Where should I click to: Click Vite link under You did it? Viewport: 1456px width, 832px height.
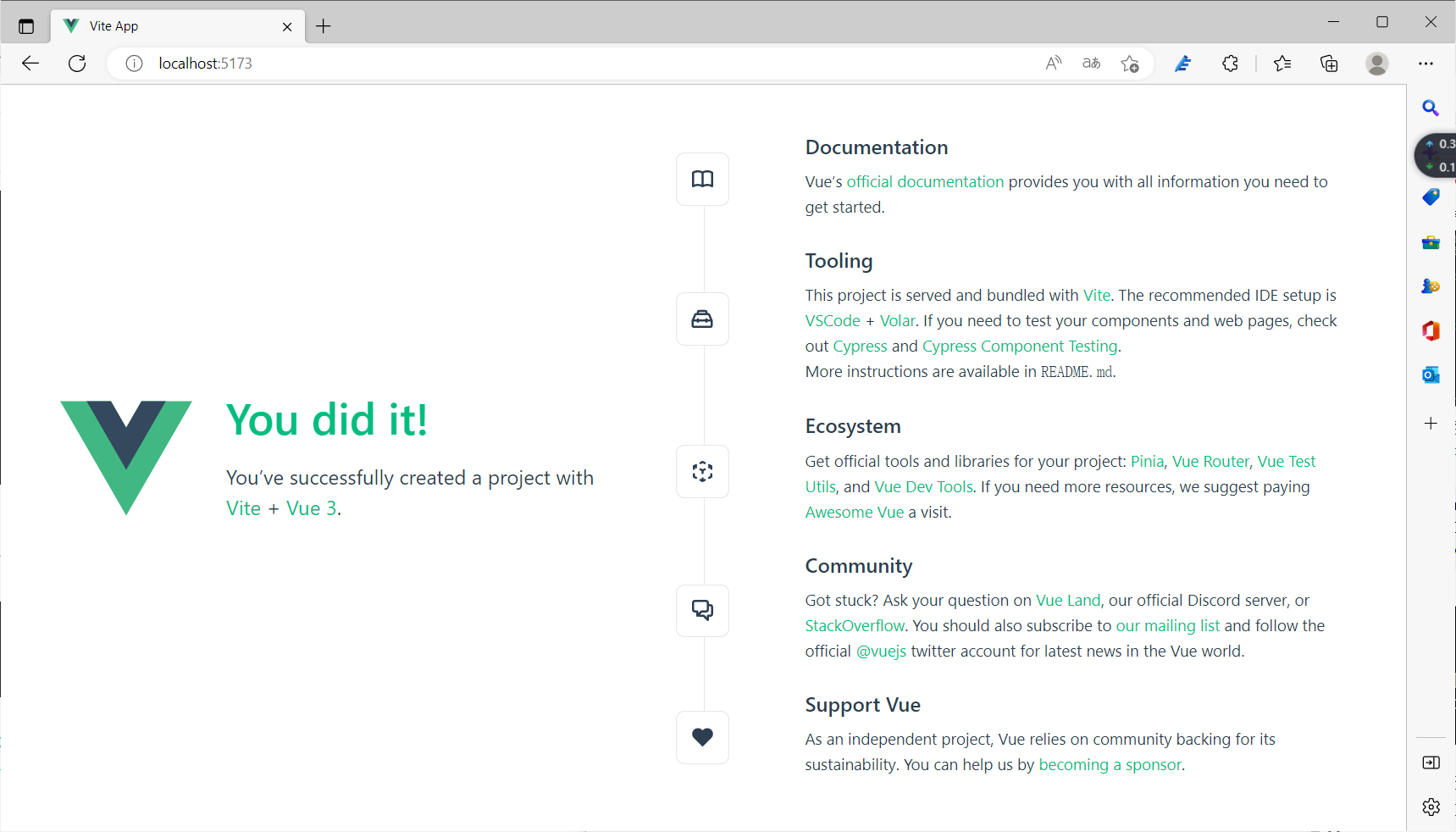[243, 508]
